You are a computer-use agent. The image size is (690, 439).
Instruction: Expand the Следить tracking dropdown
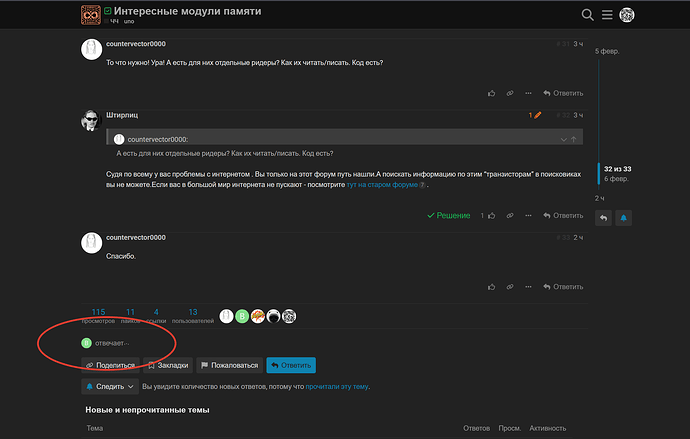[x=109, y=385]
